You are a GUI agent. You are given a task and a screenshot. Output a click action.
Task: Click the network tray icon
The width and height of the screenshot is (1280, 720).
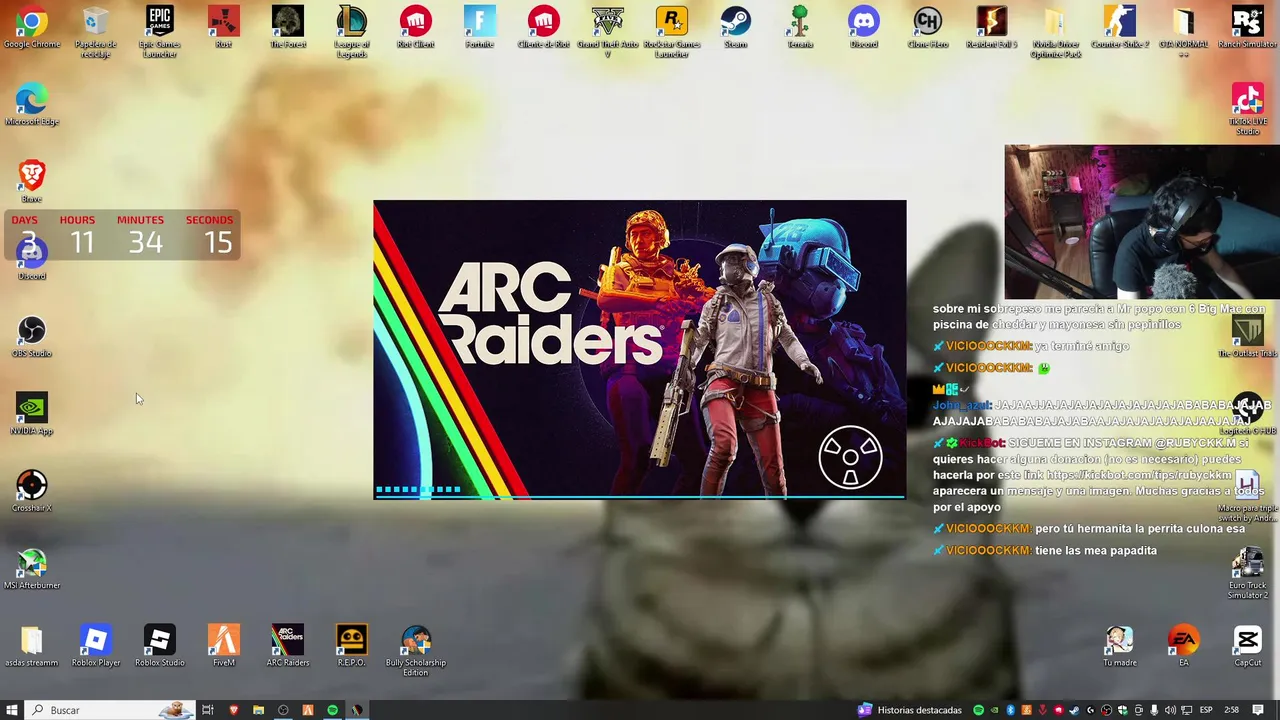[x=1186, y=710]
